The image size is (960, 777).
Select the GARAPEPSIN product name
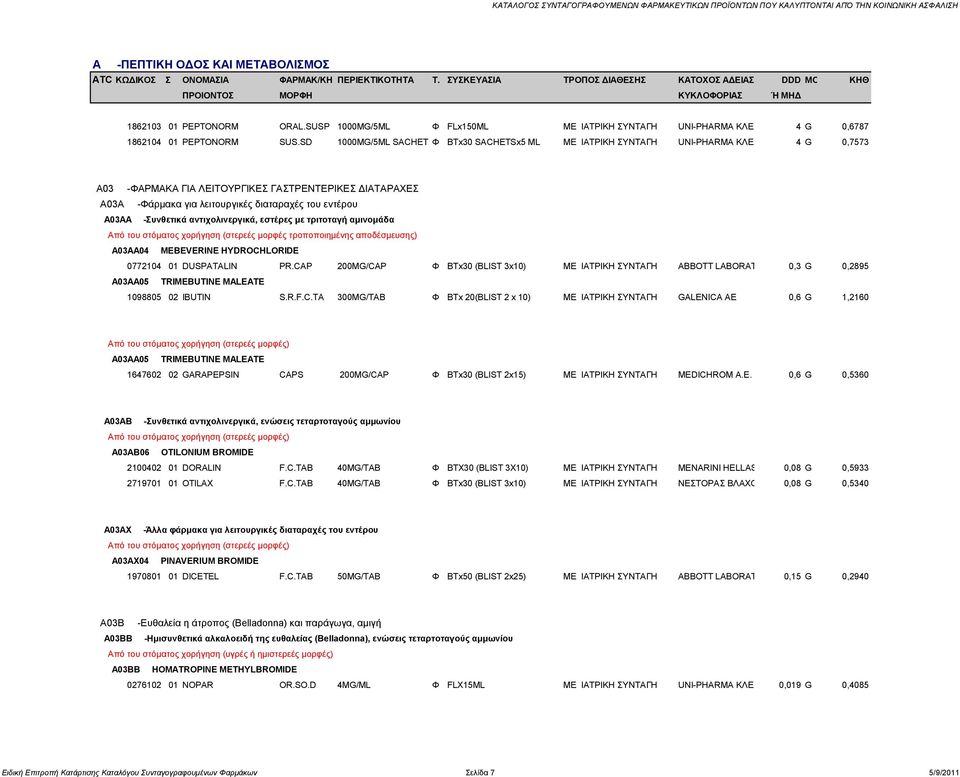pyautogui.click(x=211, y=375)
